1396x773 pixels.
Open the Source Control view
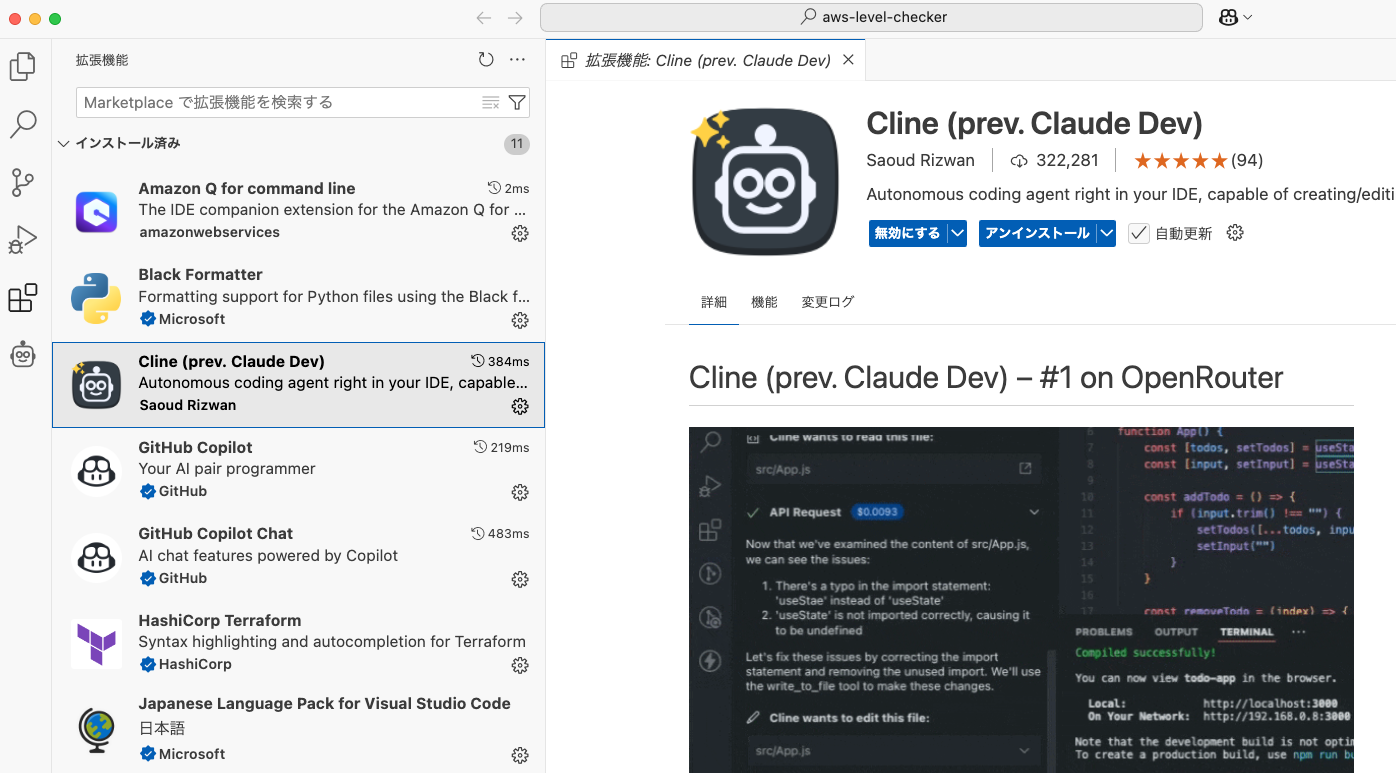click(x=23, y=183)
